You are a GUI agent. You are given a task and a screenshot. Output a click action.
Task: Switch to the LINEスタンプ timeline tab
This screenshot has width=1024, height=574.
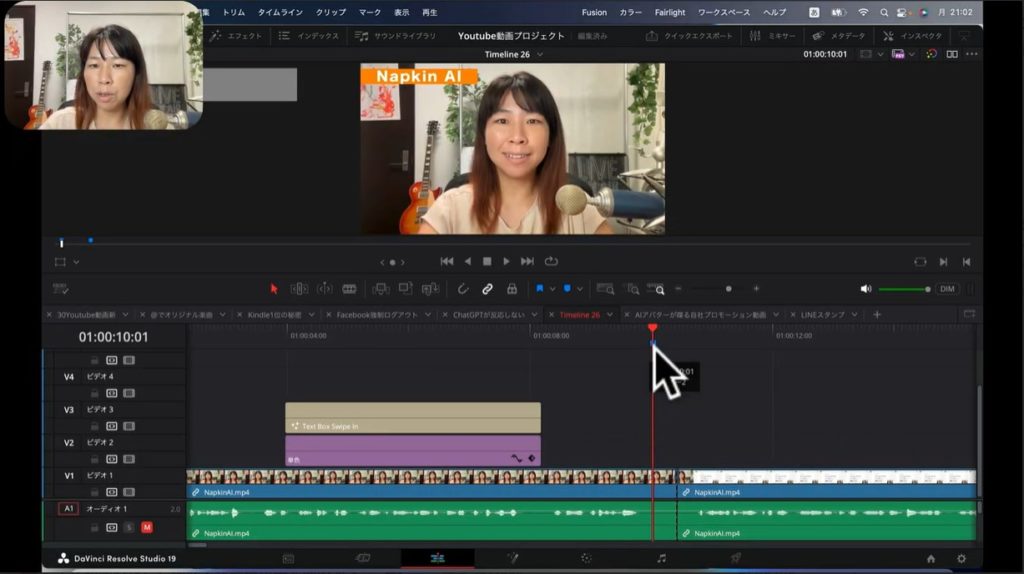822,314
